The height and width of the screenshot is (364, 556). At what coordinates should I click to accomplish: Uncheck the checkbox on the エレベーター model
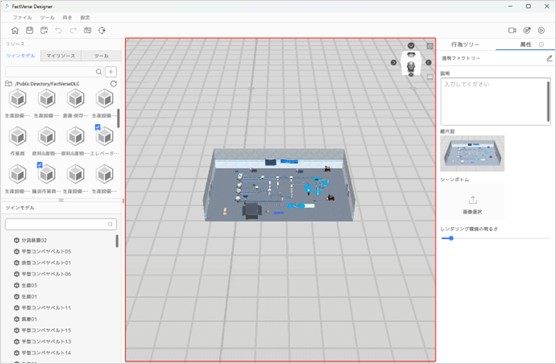(98, 127)
